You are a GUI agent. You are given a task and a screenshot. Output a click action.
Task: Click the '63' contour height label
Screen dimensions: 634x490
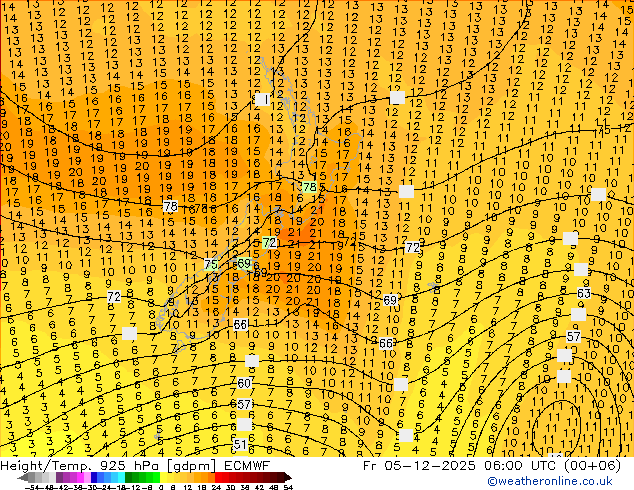tap(583, 293)
